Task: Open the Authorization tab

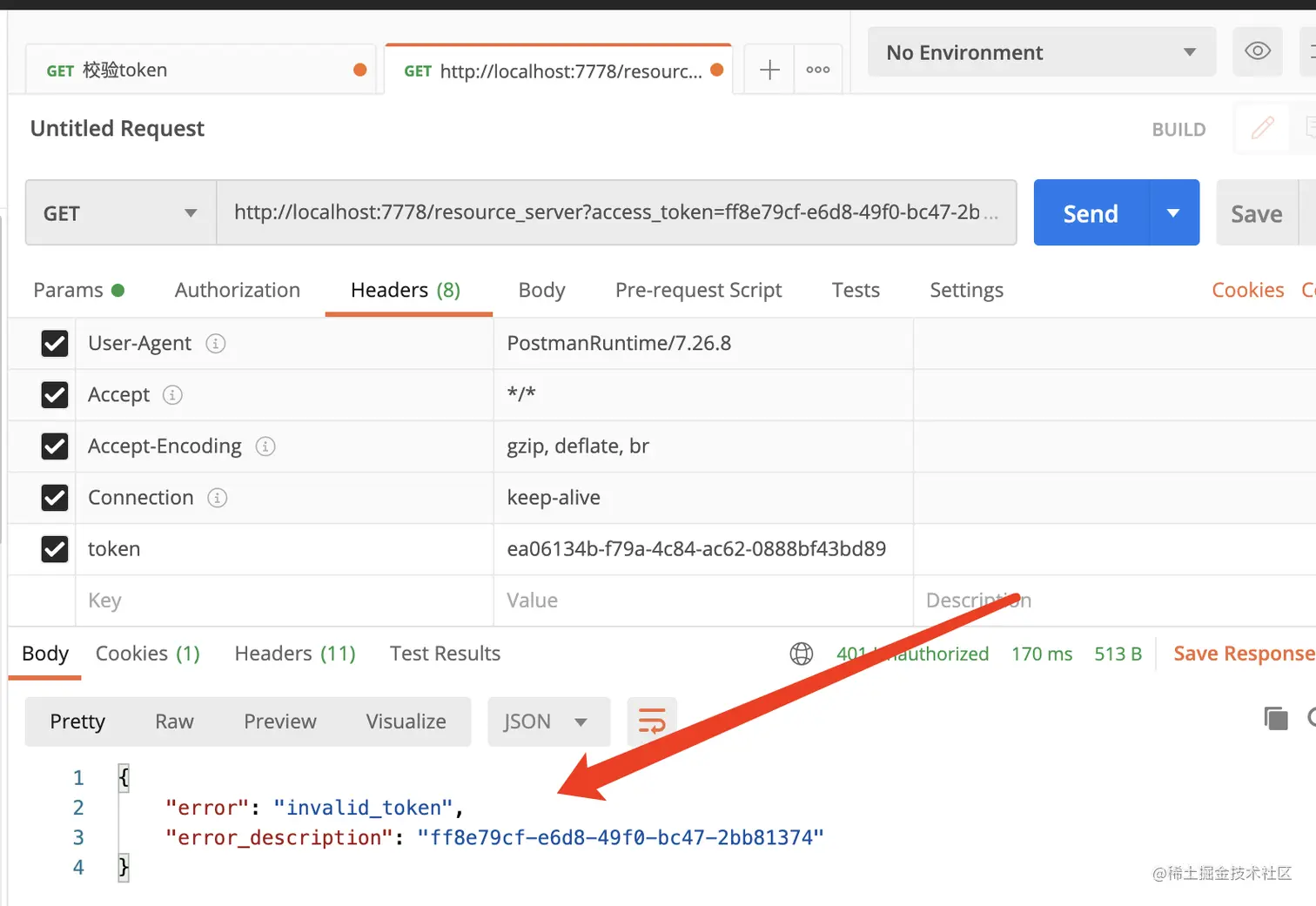Action: click(238, 290)
